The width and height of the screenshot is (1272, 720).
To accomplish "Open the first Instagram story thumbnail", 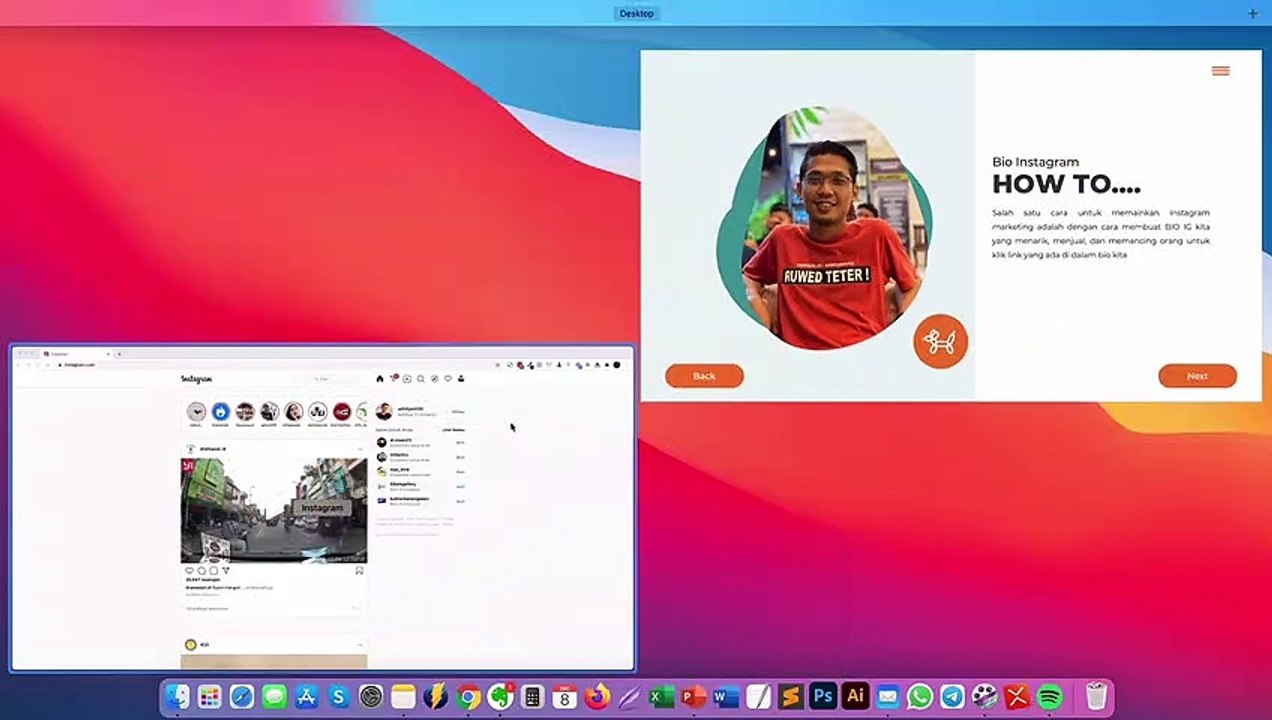I will click(196, 412).
